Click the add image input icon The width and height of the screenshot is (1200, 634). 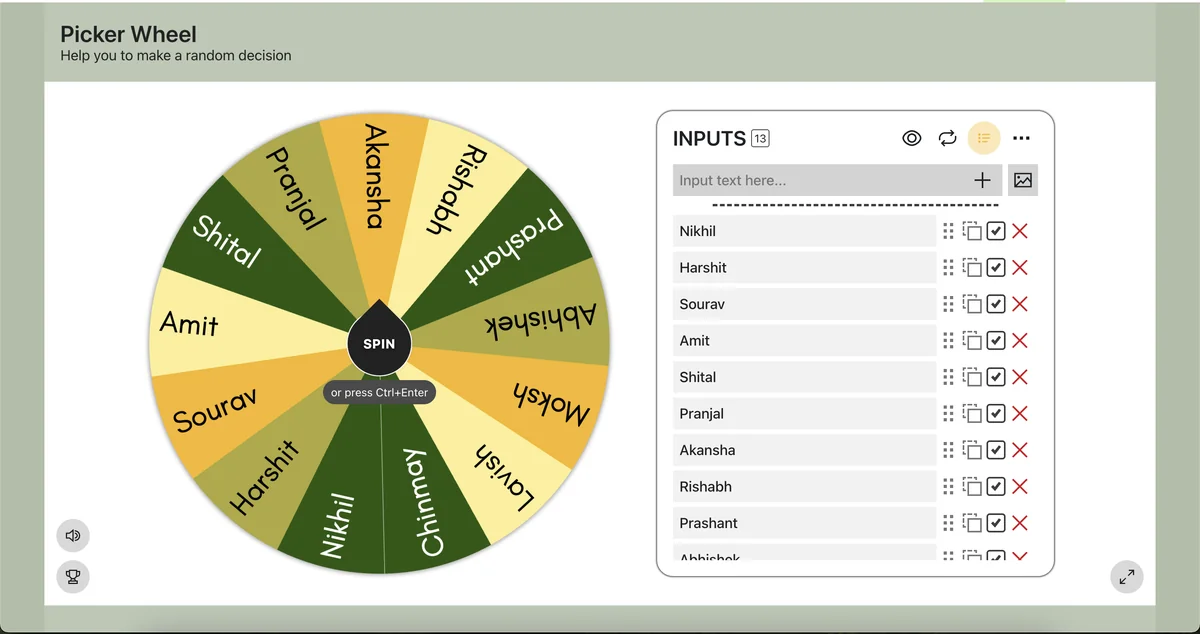click(x=1023, y=180)
